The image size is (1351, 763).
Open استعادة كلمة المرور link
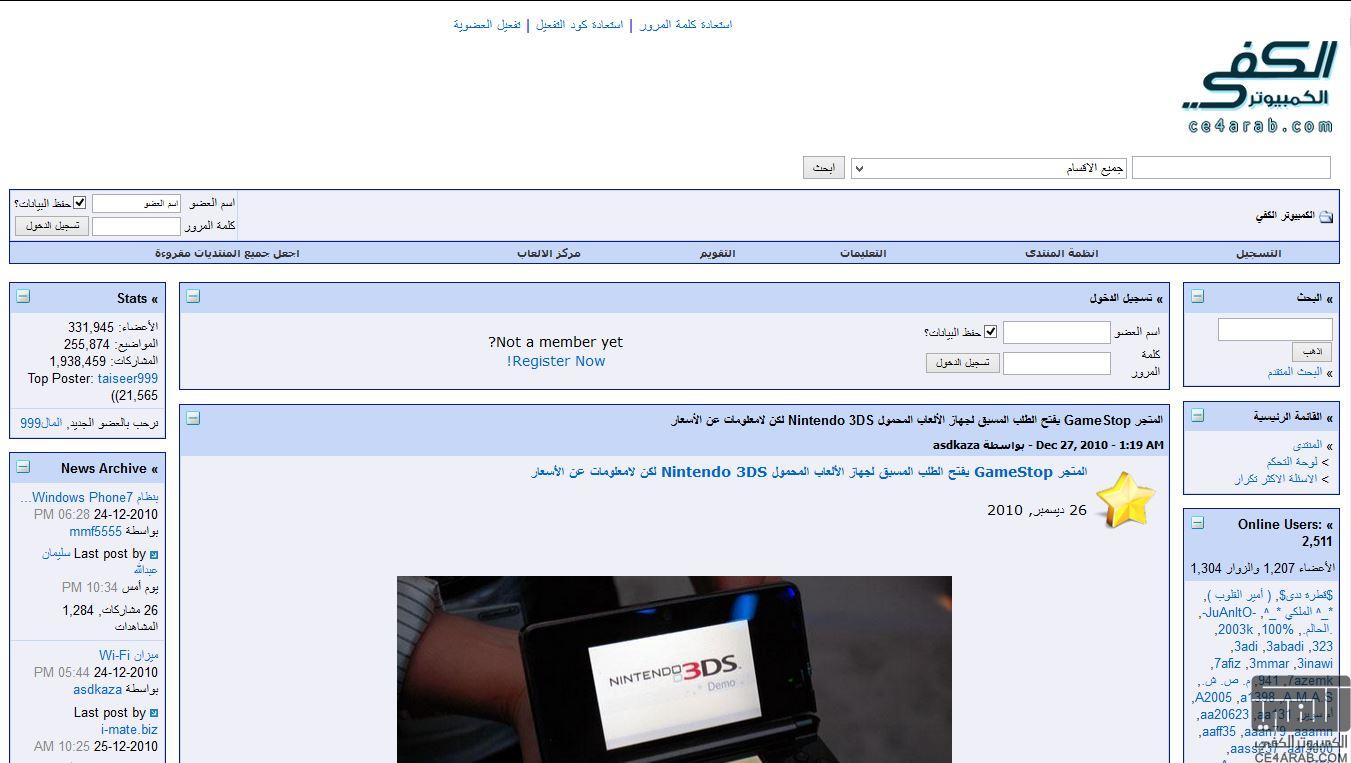coord(686,25)
